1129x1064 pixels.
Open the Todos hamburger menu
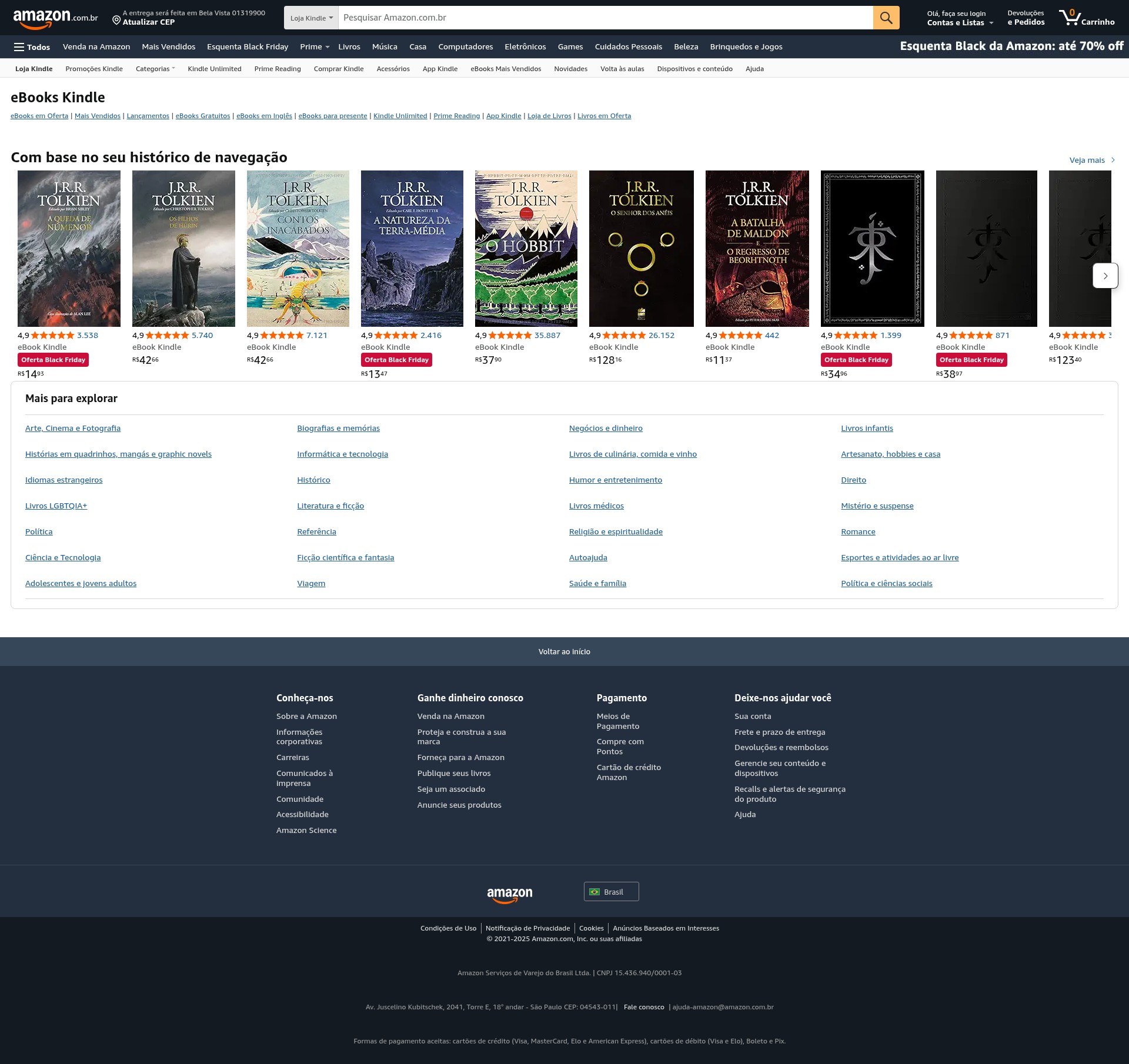[32, 47]
